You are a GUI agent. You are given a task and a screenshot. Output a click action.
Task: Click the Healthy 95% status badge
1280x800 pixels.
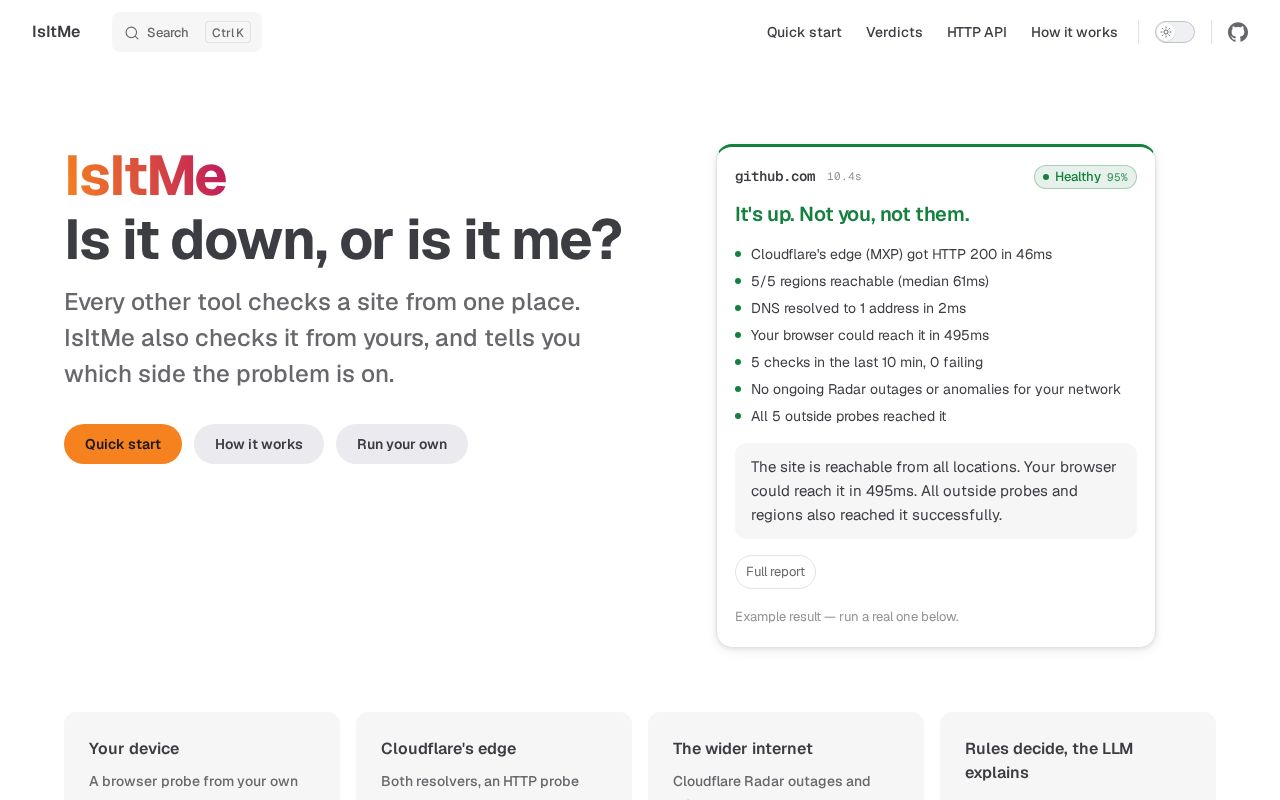tap(1085, 177)
